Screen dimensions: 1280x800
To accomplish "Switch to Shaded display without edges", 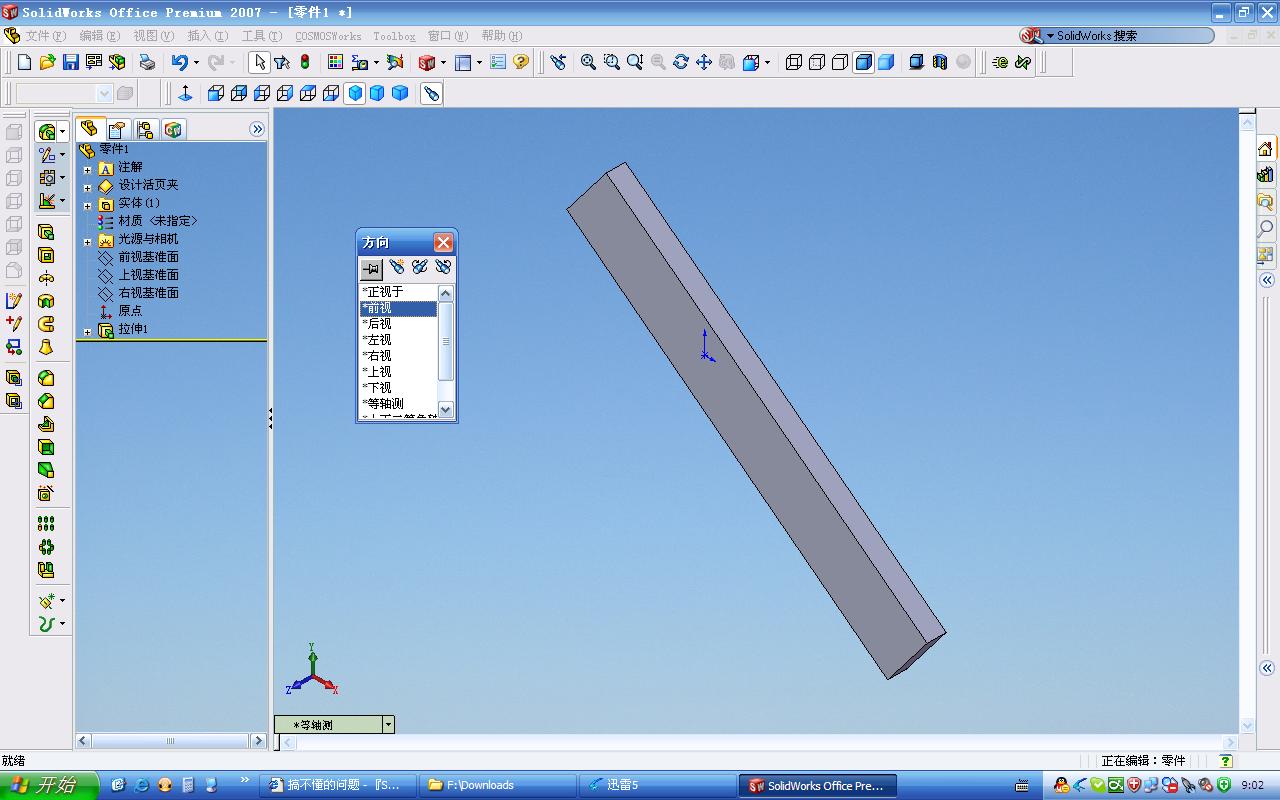I will pos(886,62).
